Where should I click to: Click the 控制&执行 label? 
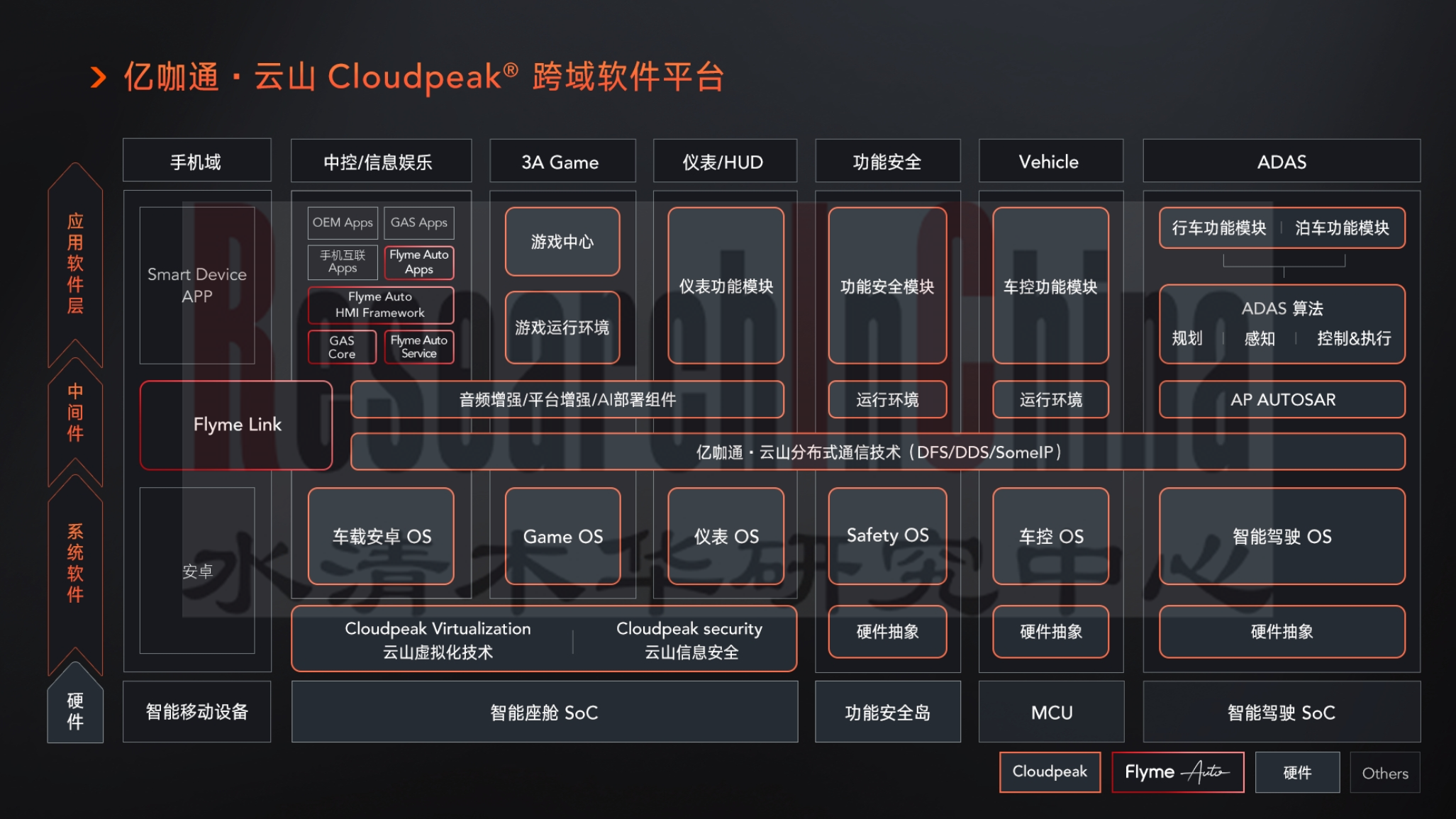(1354, 338)
